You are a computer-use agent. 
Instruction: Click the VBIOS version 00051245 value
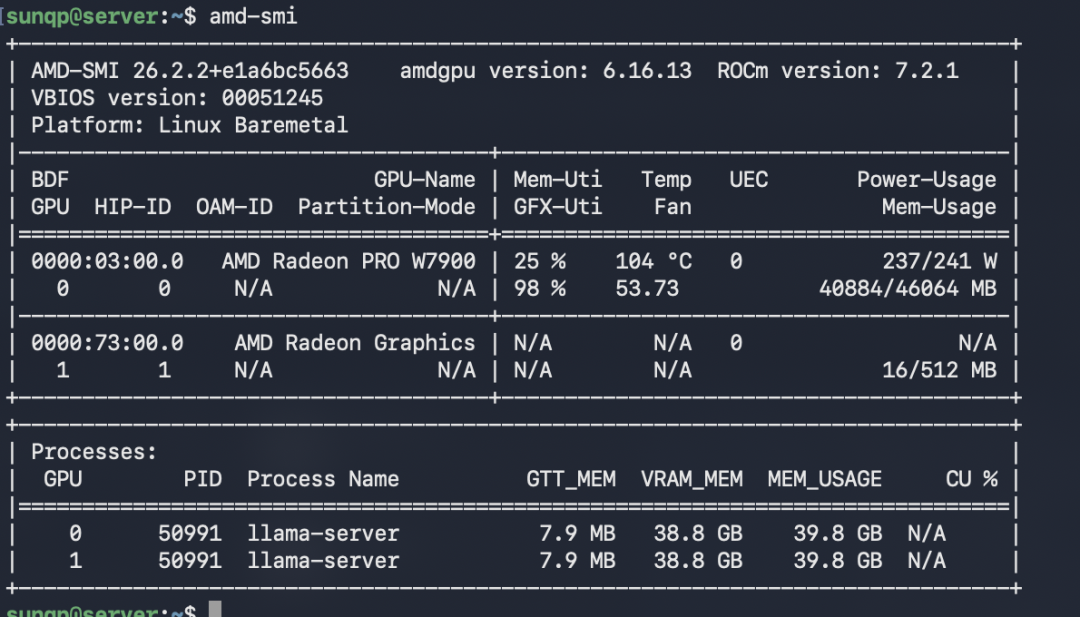272,98
